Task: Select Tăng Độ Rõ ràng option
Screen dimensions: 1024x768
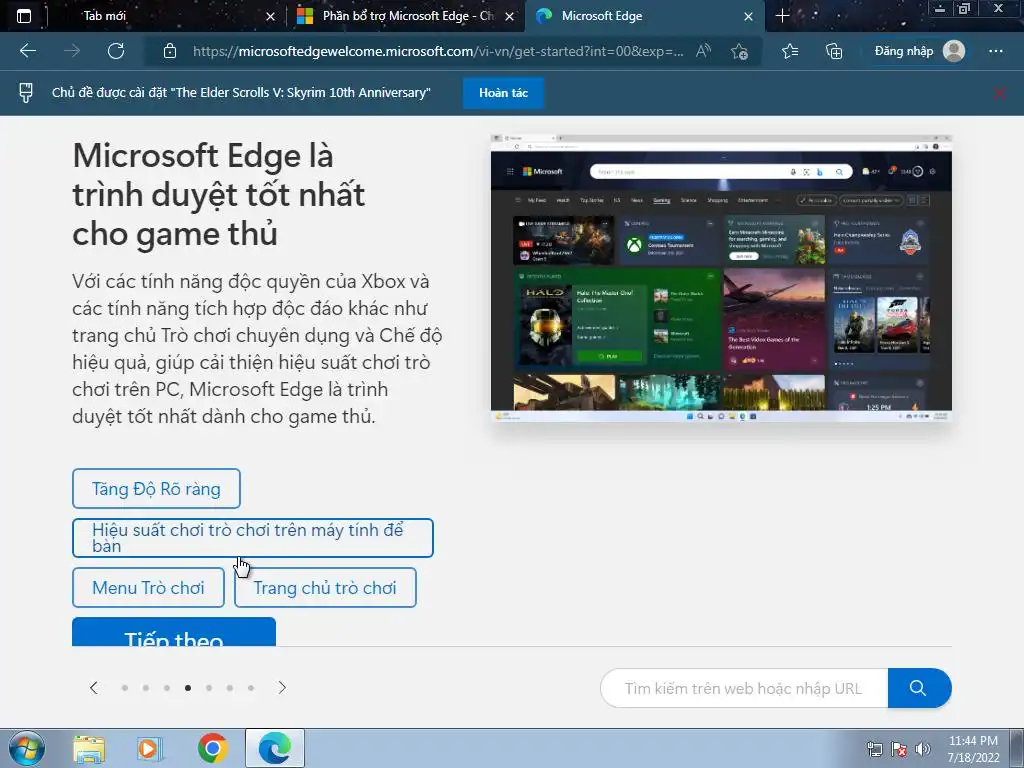Action: click(x=156, y=488)
